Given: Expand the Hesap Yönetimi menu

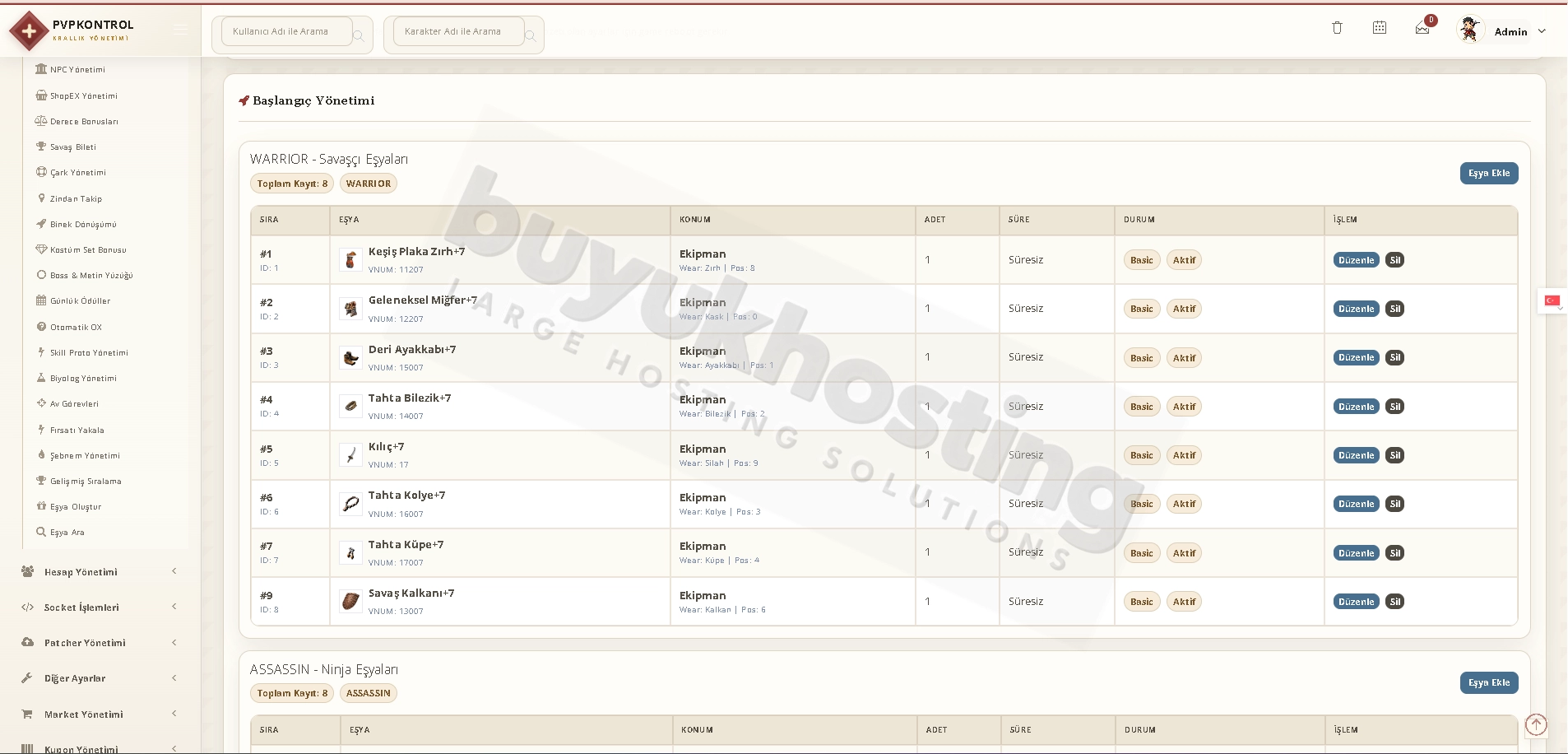Looking at the screenshot, I should [99, 572].
